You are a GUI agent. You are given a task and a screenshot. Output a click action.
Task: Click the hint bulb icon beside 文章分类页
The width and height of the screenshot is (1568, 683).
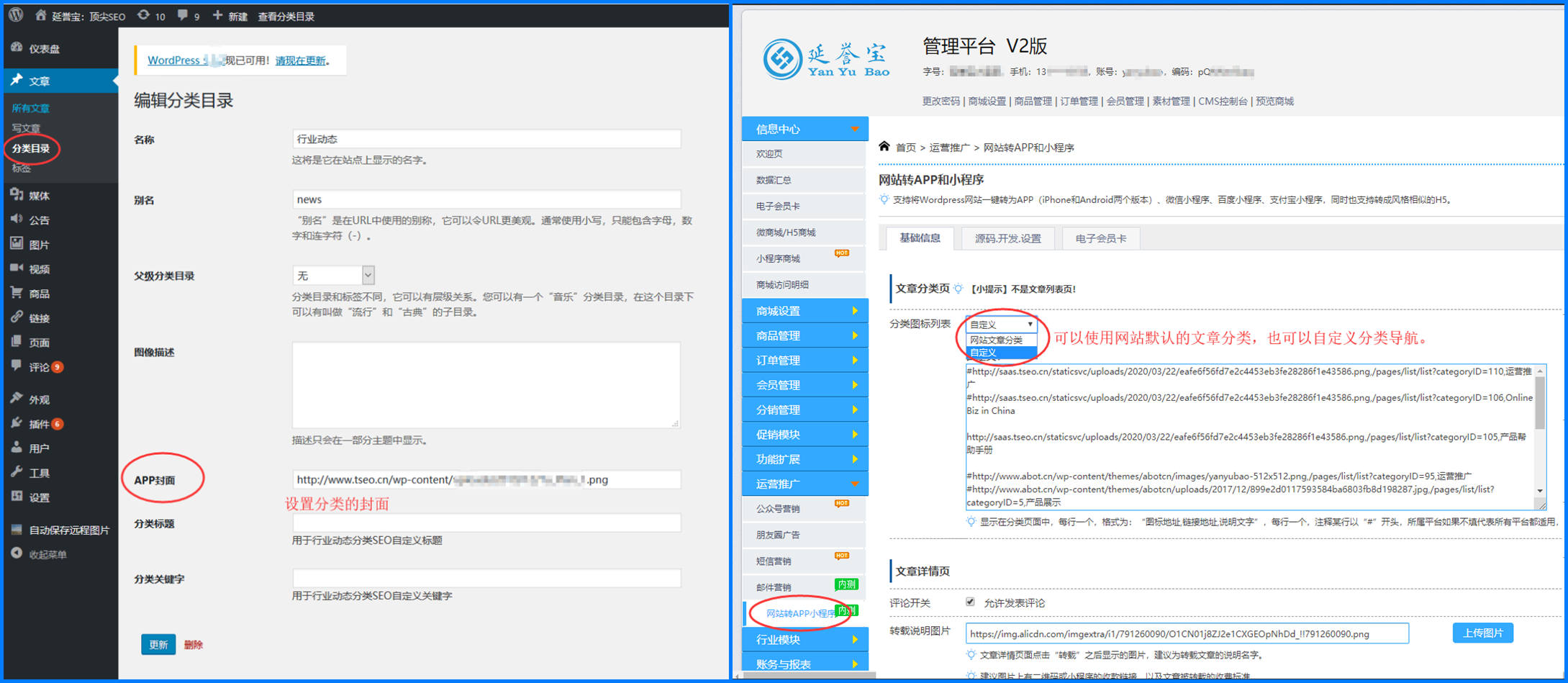[x=959, y=289]
